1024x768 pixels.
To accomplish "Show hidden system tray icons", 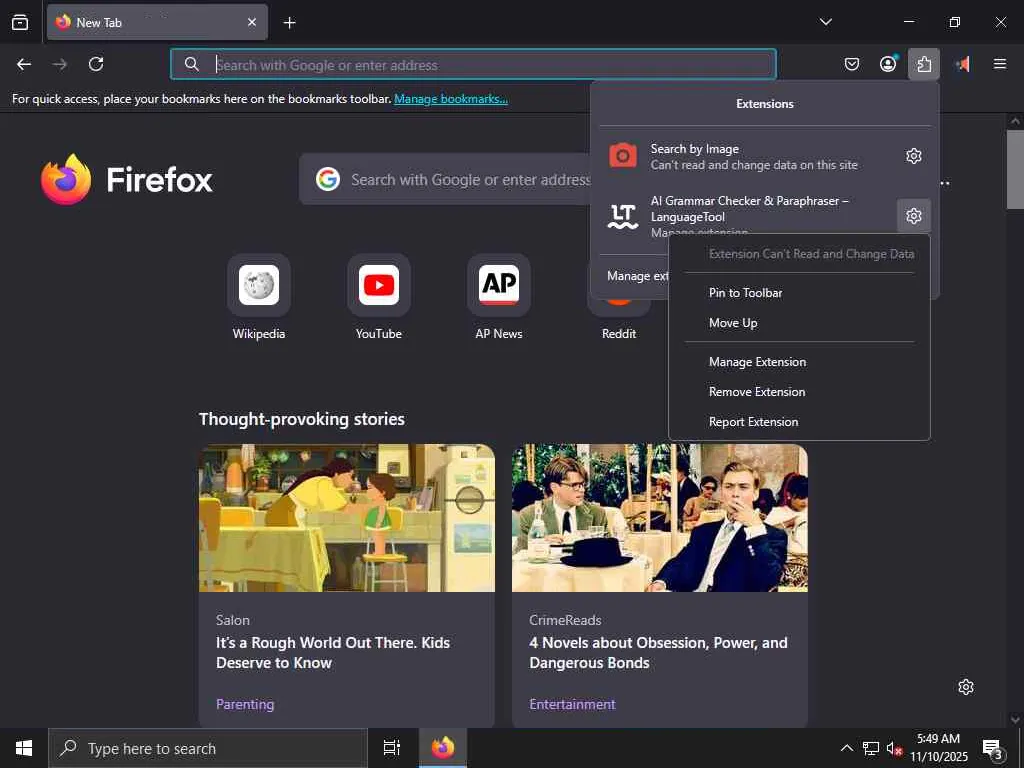I will point(846,748).
